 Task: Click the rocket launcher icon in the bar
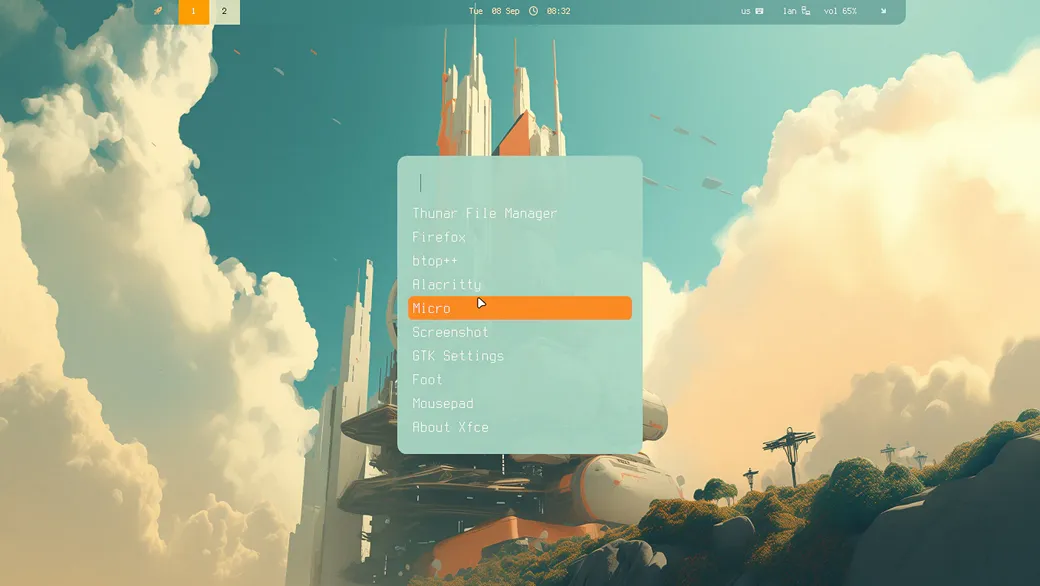point(158,11)
